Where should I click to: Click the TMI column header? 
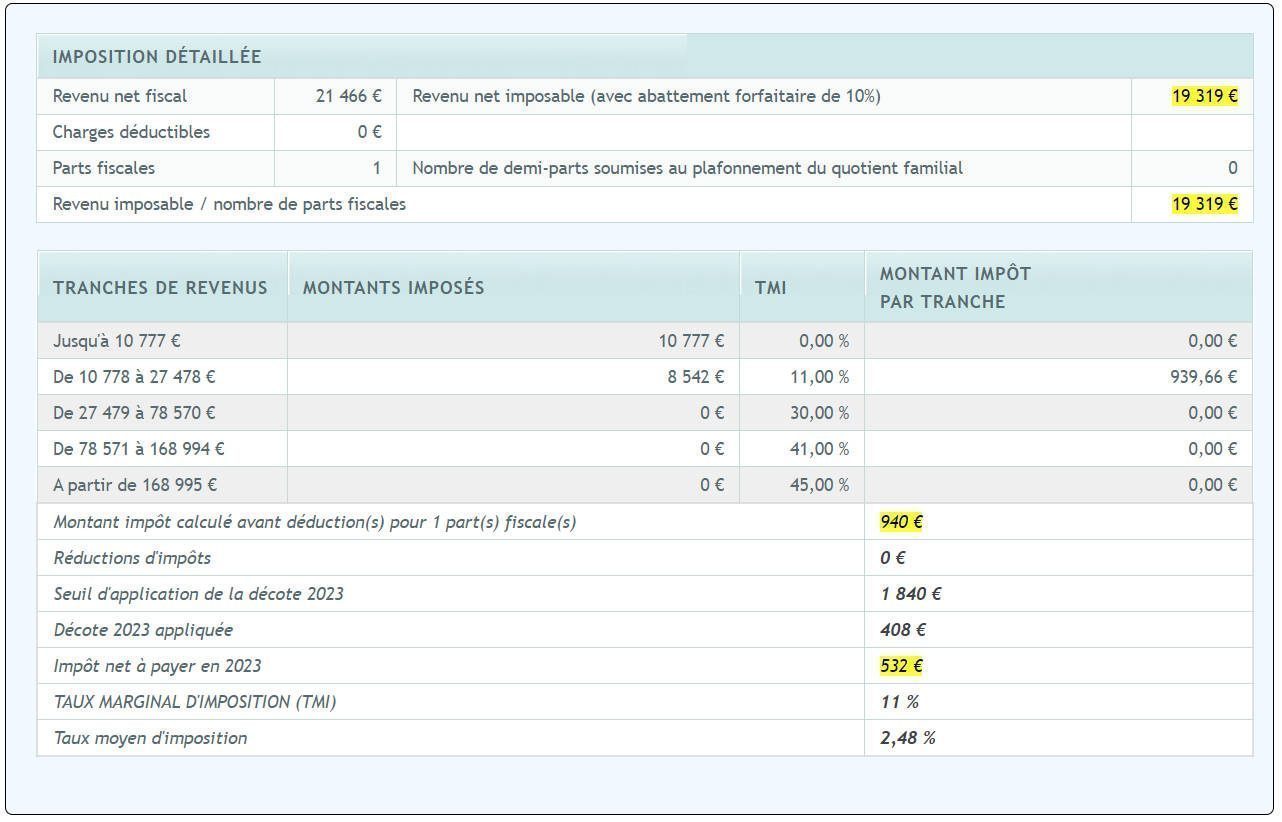(x=770, y=288)
